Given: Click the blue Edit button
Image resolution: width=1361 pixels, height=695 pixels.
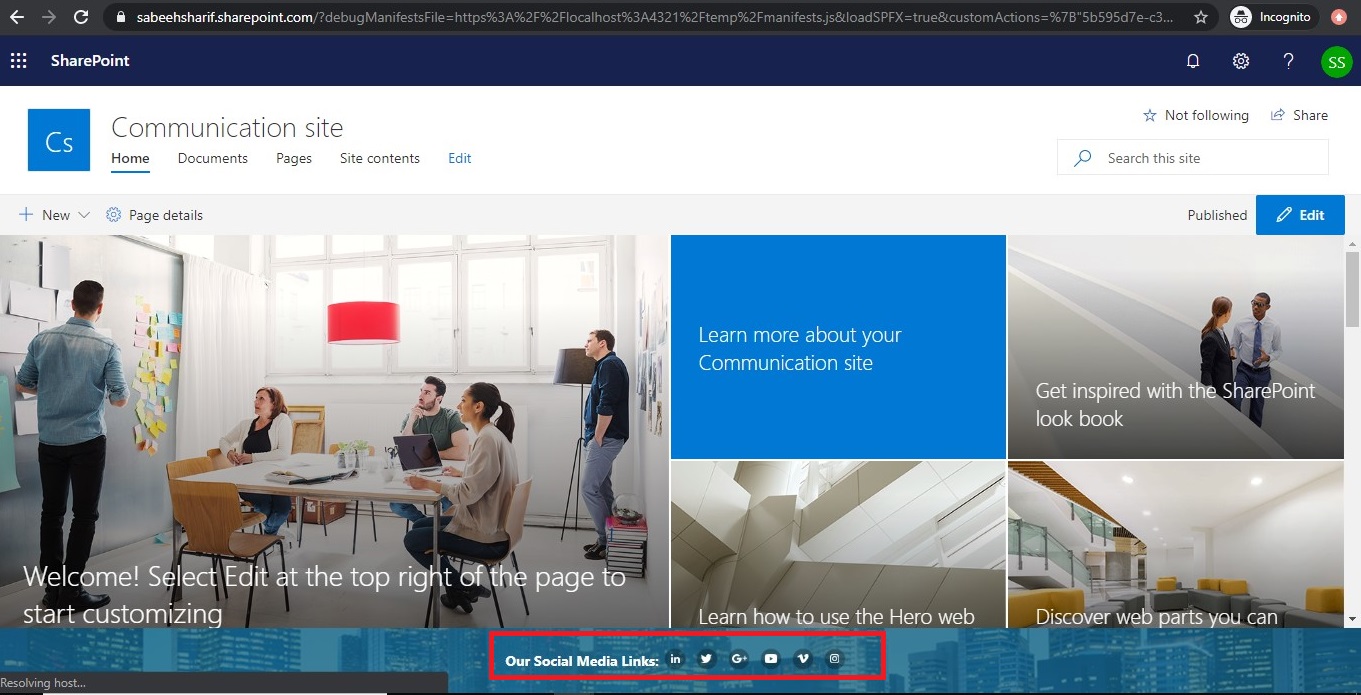Looking at the screenshot, I should 1300,214.
